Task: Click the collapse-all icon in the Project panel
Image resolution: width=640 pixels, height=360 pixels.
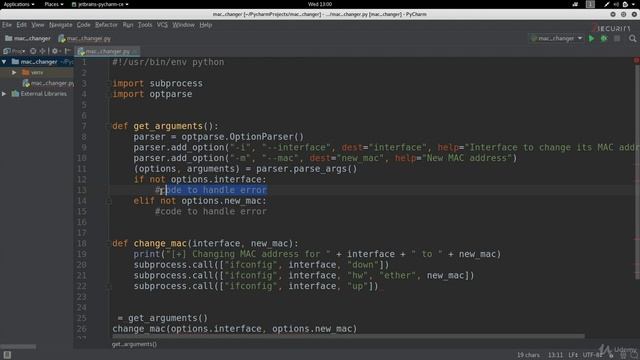Action: (x=42, y=51)
